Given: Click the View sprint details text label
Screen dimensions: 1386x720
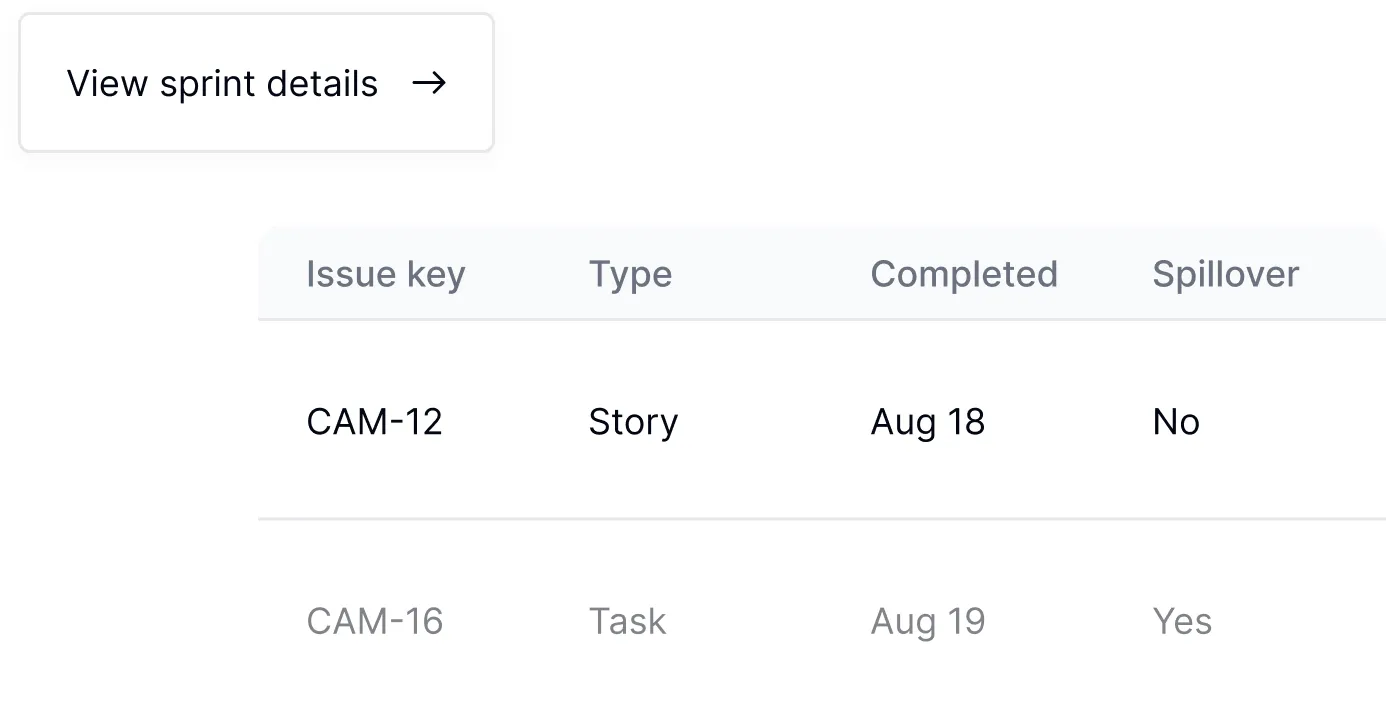Looking at the screenshot, I should [x=222, y=83].
